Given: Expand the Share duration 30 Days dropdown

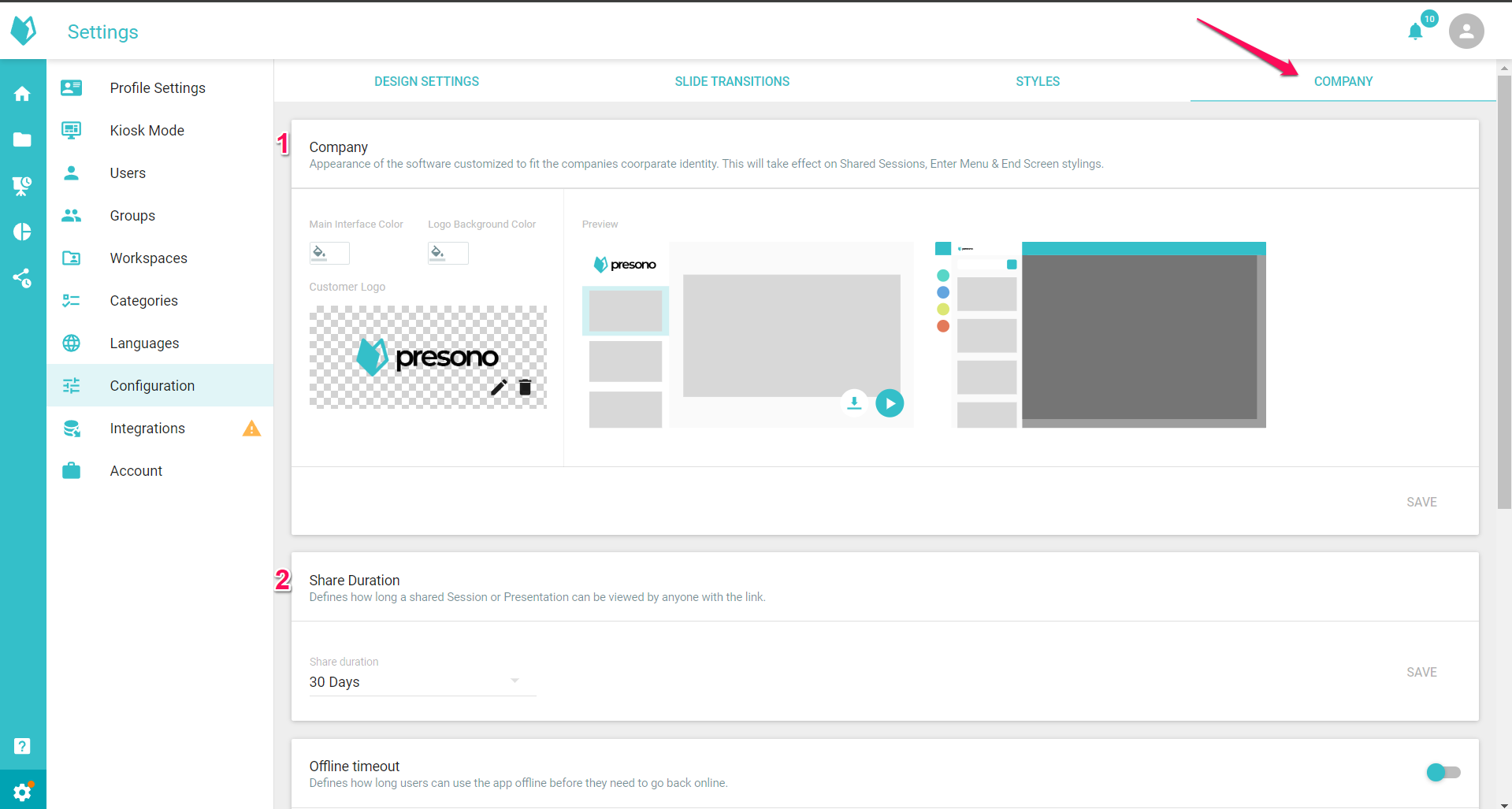Looking at the screenshot, I should (x=422, y=681).
